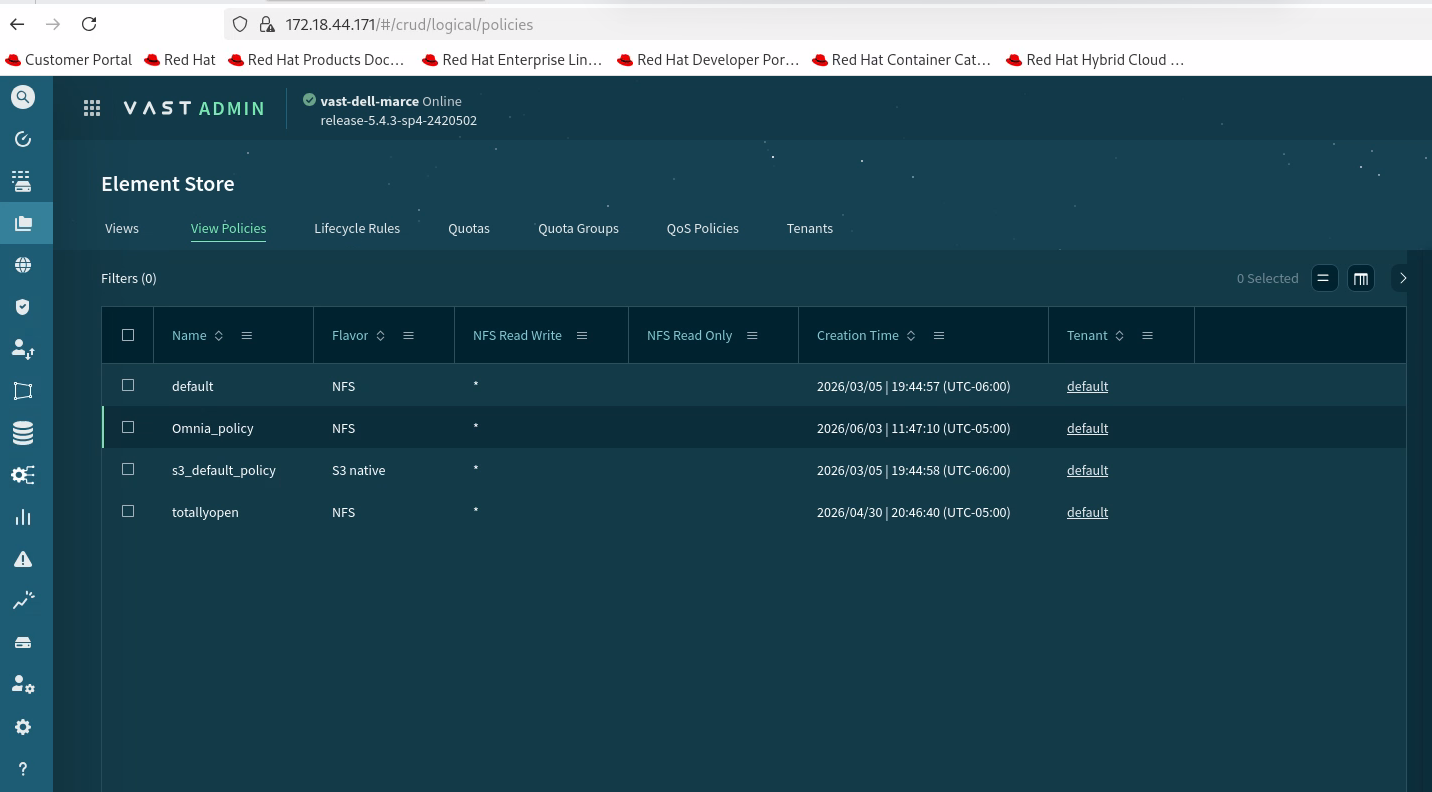
Task: Click the S3 native flavor cell
Action: [358, 470]
